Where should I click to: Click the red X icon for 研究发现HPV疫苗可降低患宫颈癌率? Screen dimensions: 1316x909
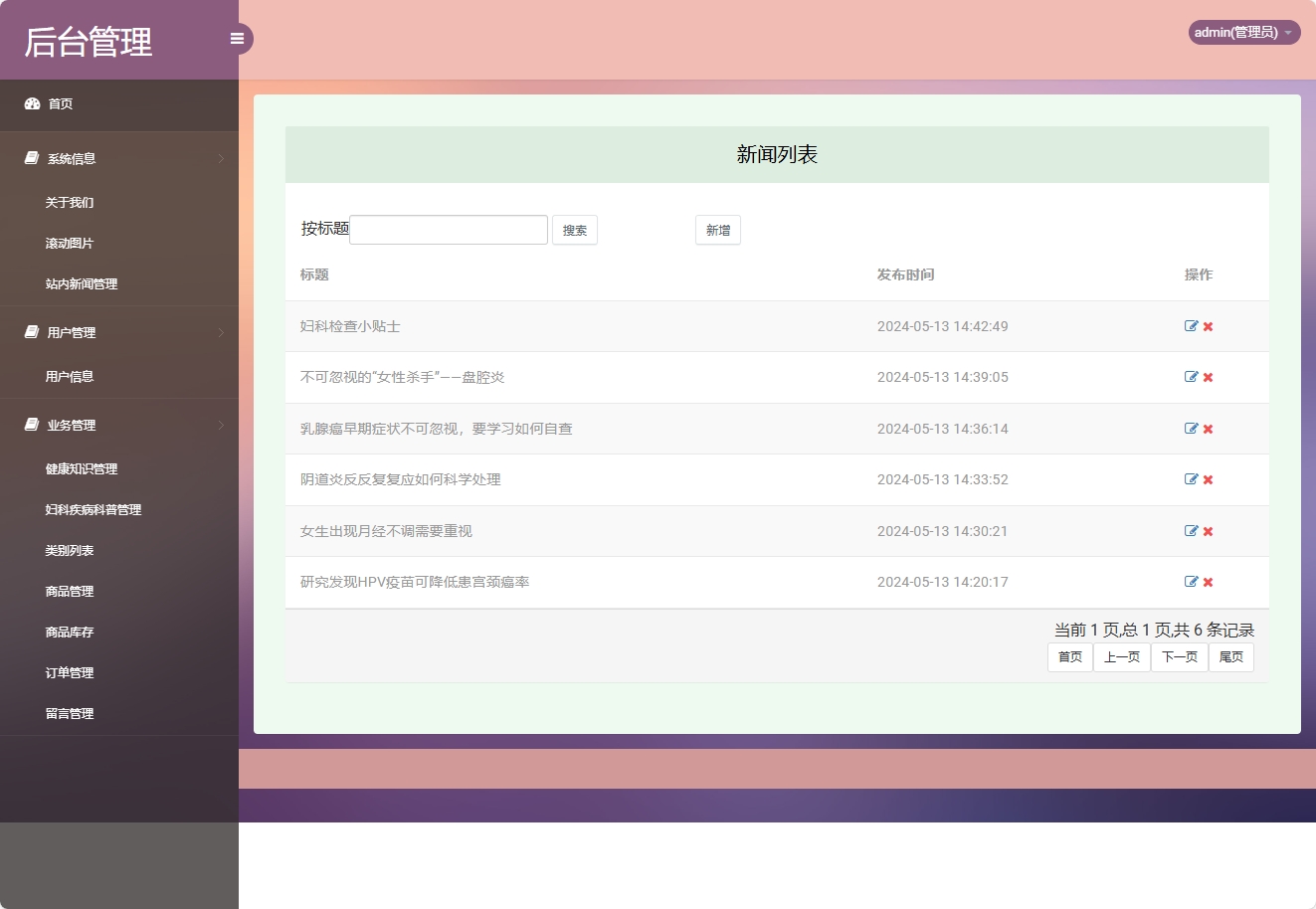pyautogui.click(x=1207, y=582)
